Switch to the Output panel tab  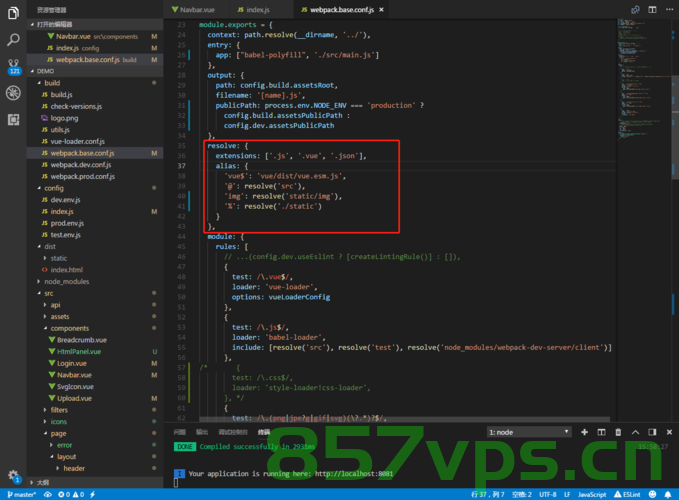[202, 432]
